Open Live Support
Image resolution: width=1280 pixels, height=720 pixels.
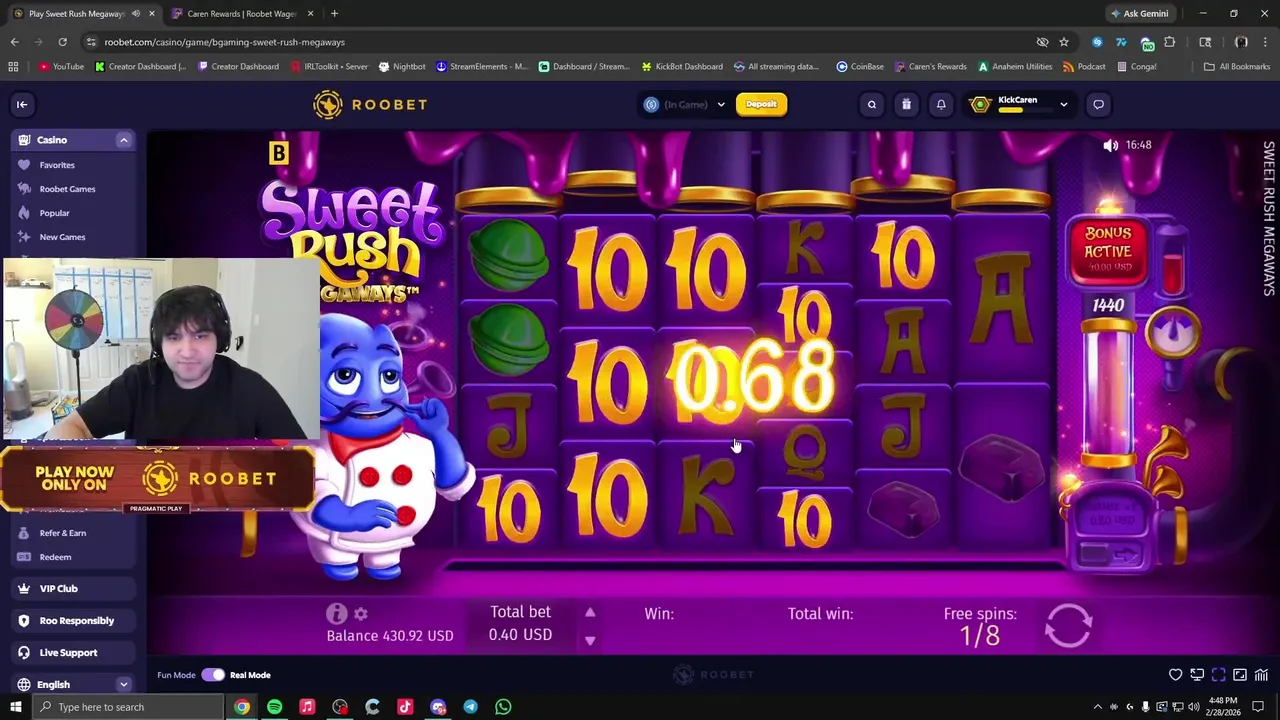(73, 653)
